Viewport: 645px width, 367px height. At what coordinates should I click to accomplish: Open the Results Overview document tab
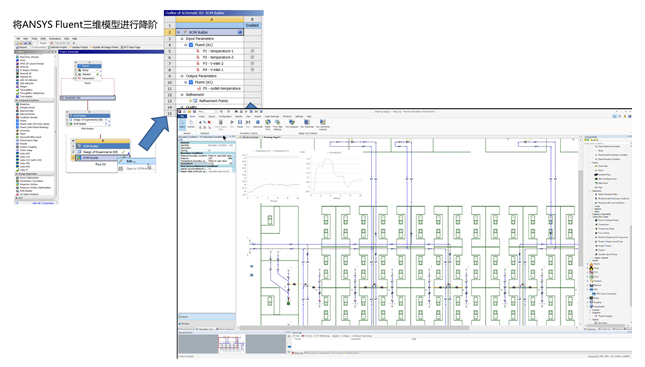click(250, 137)
